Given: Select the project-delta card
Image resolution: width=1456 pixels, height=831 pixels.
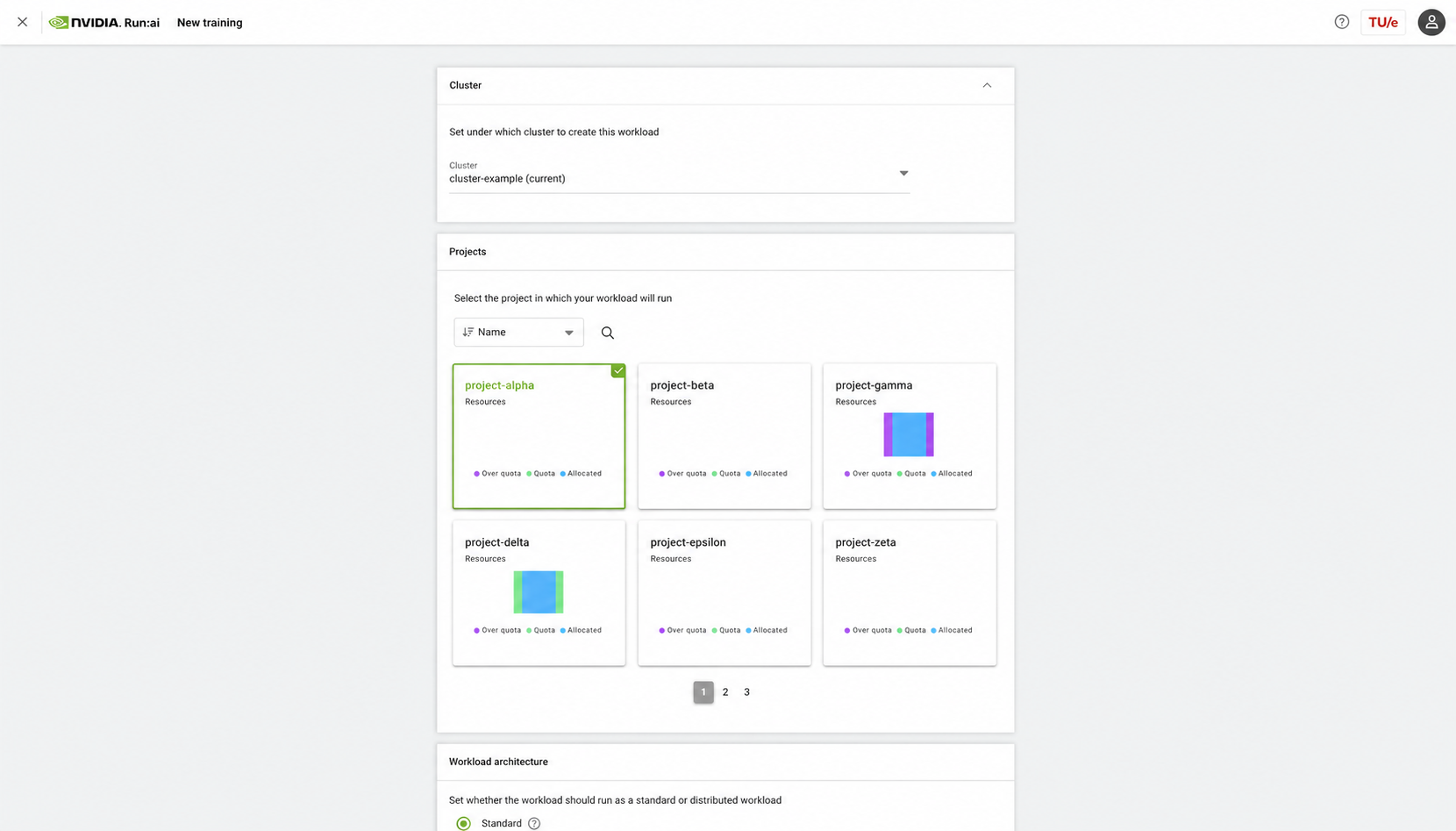Looking at the screenshot, I should [x=539, y=593].
